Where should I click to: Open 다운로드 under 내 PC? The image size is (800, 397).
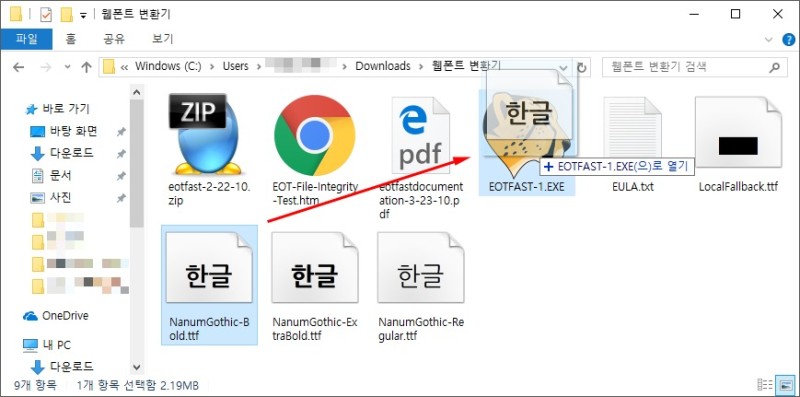62,366
